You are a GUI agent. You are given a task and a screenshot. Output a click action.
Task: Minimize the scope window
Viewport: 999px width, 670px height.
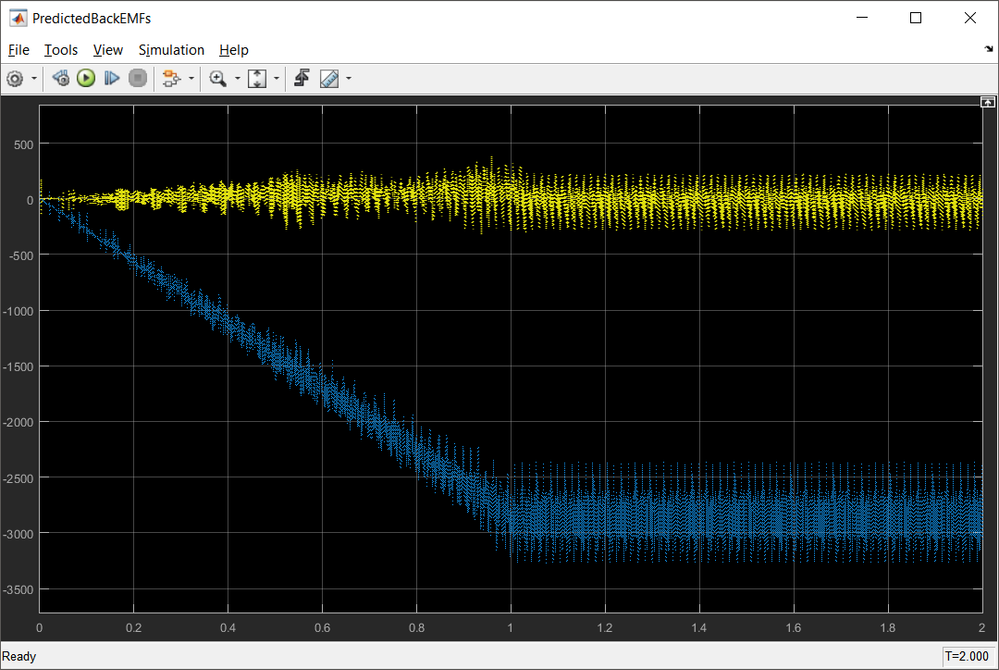pyautogui.click(x=862, y=18)
